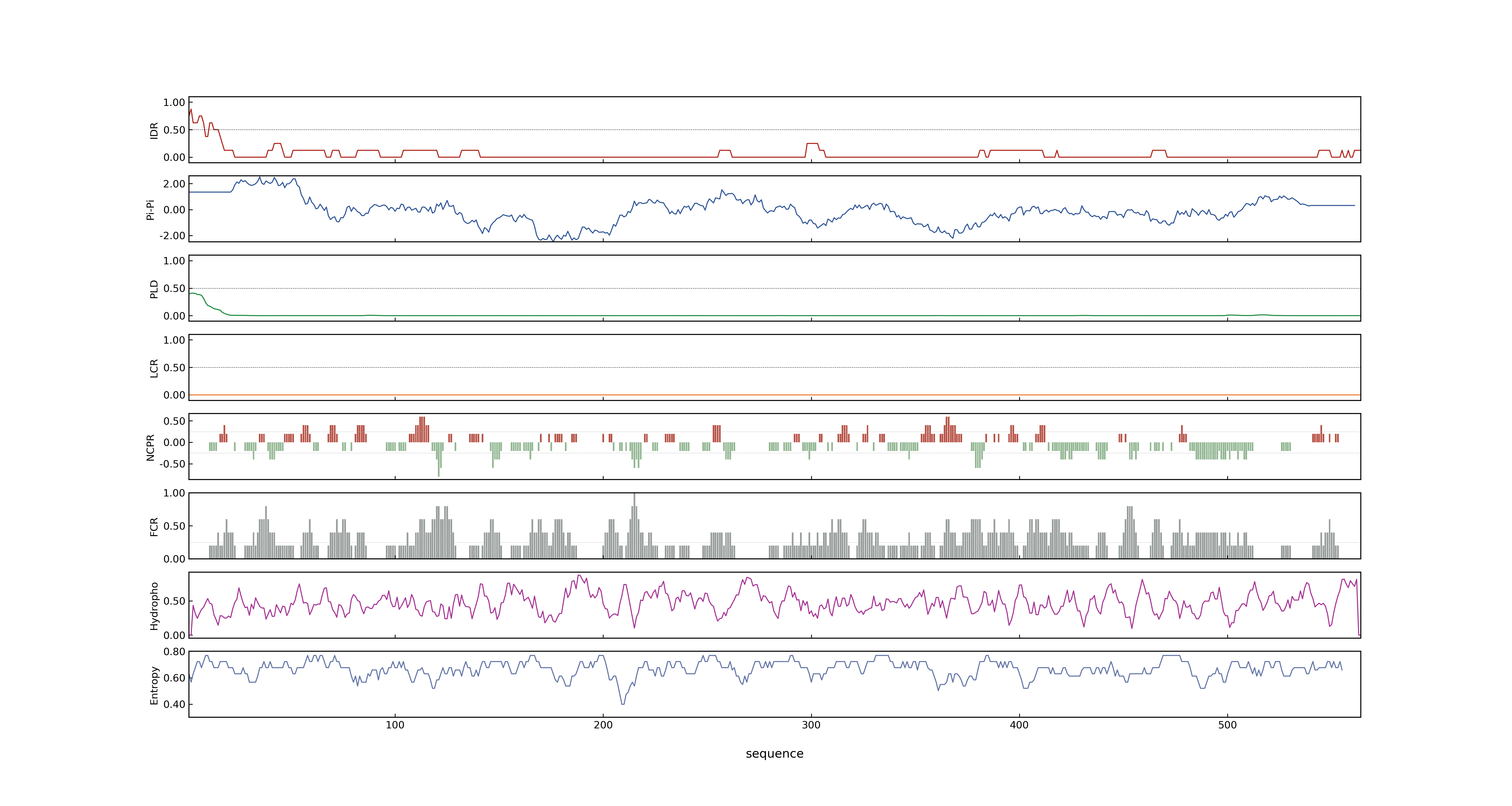Click x-axis tick label 300
This screenshot has height=806, width=1512.
click(811, 725)
